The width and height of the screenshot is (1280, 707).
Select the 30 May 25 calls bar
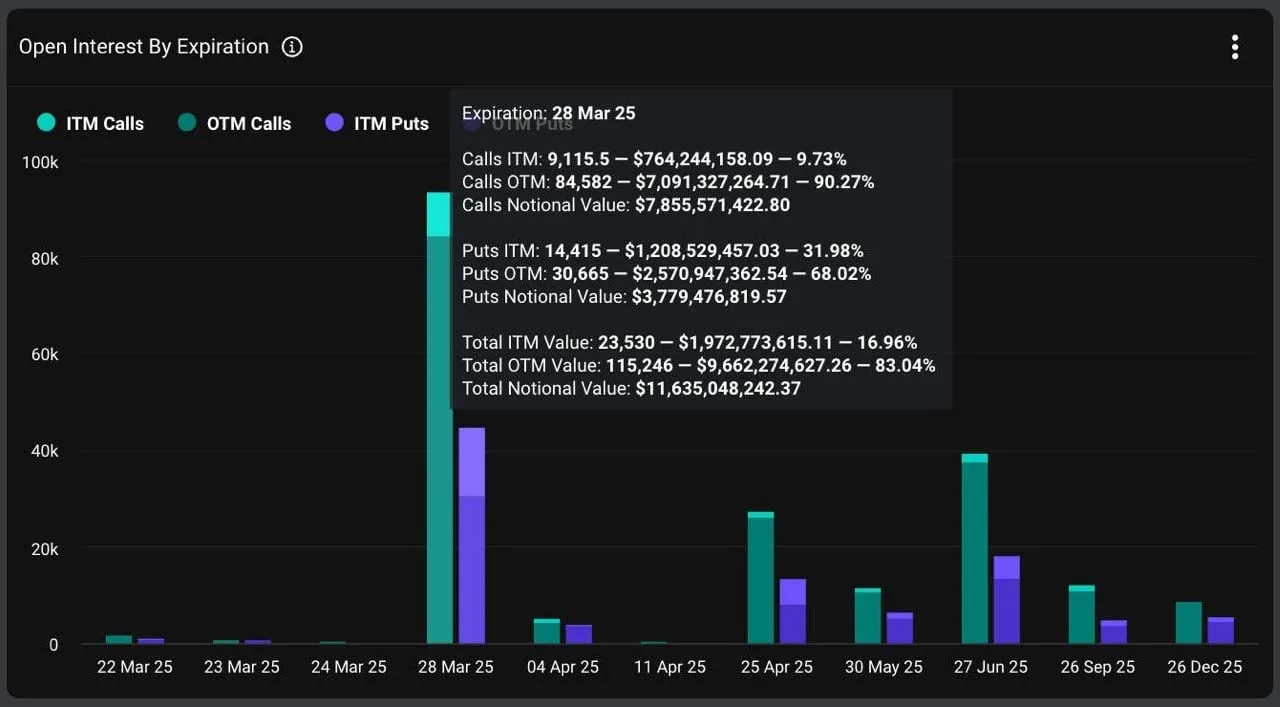pyautogui.click(x=868, y=615)
